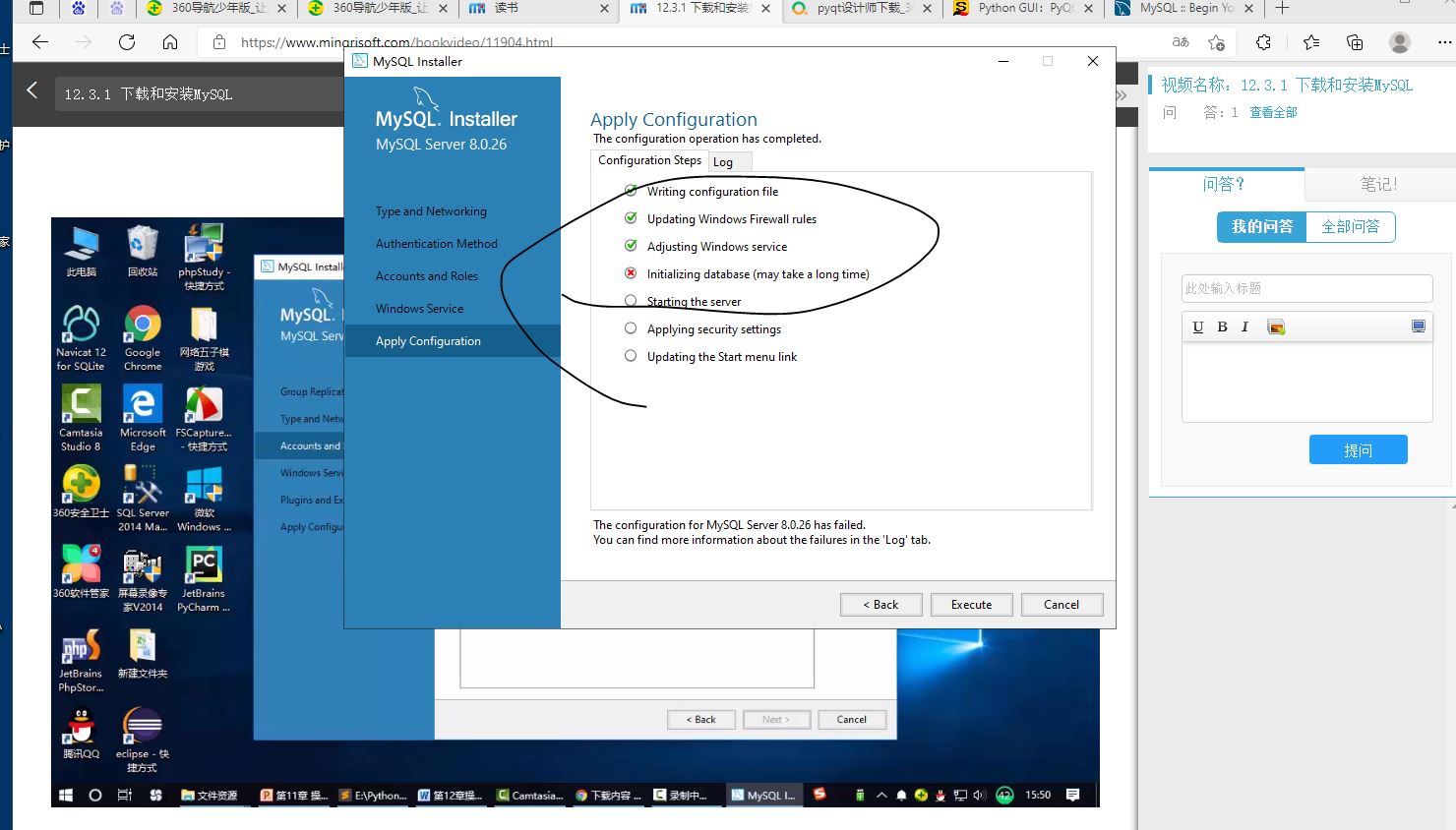The image size is (1456, 830).
Task: Click the front installer's < Back button
Action: [881, 605]
